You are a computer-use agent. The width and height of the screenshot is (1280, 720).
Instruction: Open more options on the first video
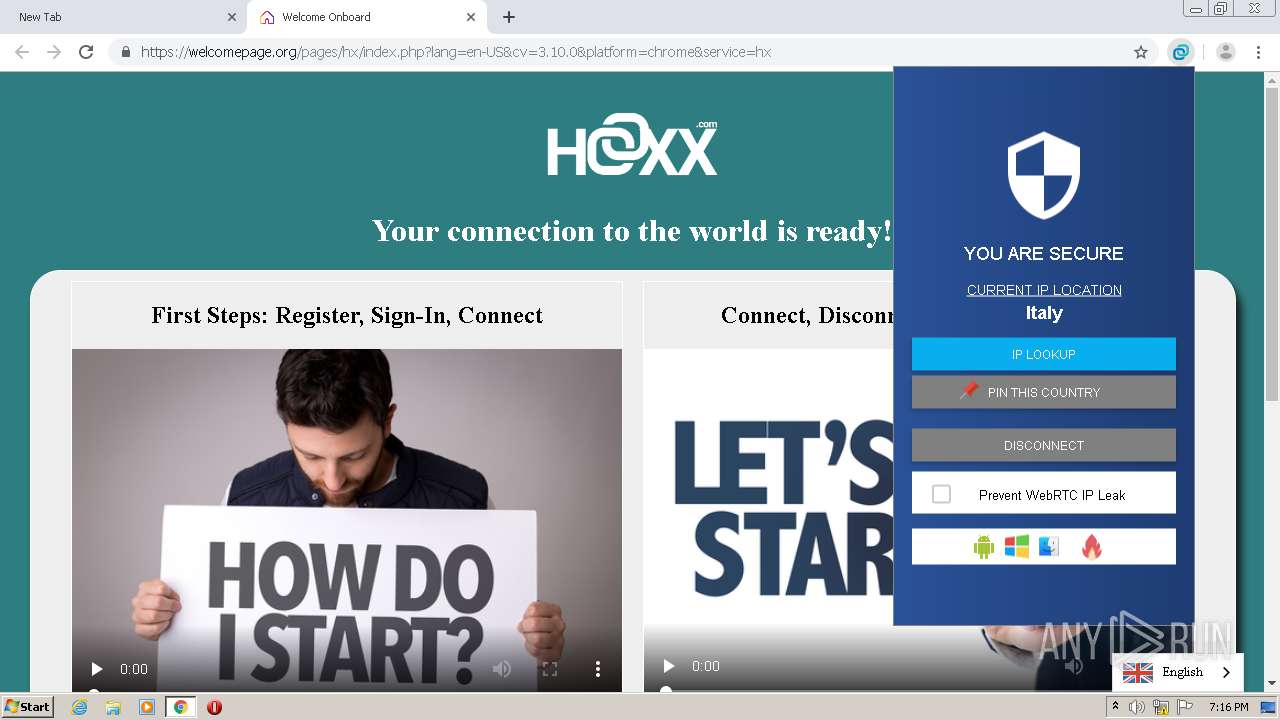(598, 669)
